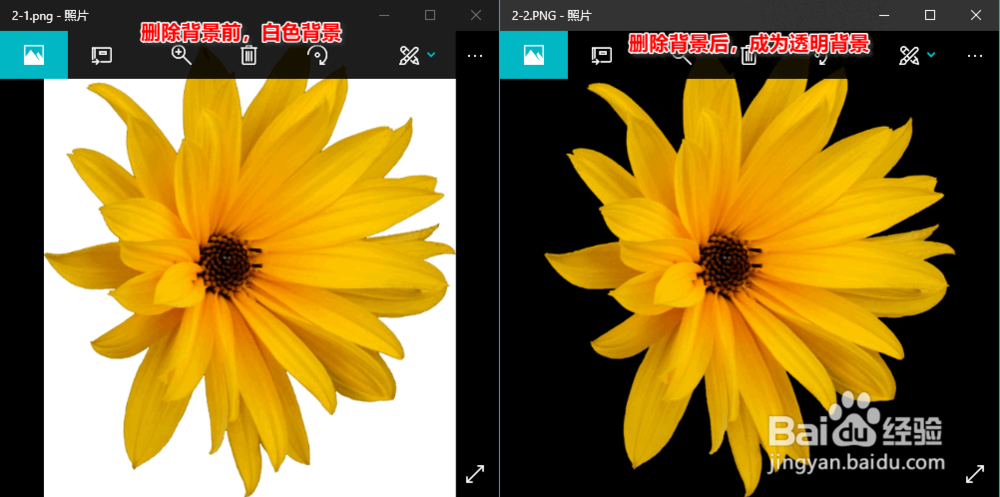
Task: Minimize the 2-1.png Photos window
Action: pos(384,15)
